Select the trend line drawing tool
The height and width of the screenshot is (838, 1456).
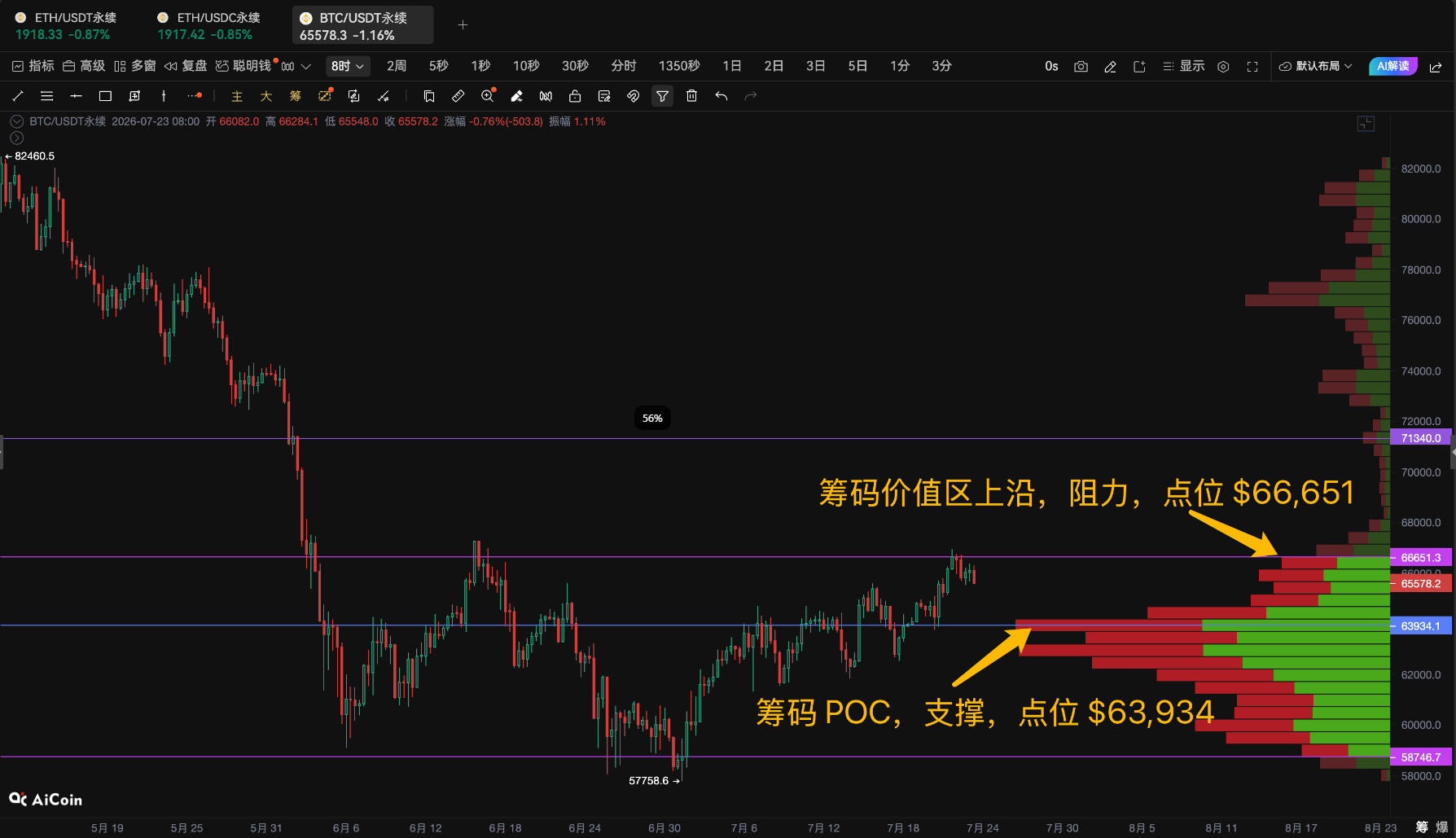click(x=18, y=96)
